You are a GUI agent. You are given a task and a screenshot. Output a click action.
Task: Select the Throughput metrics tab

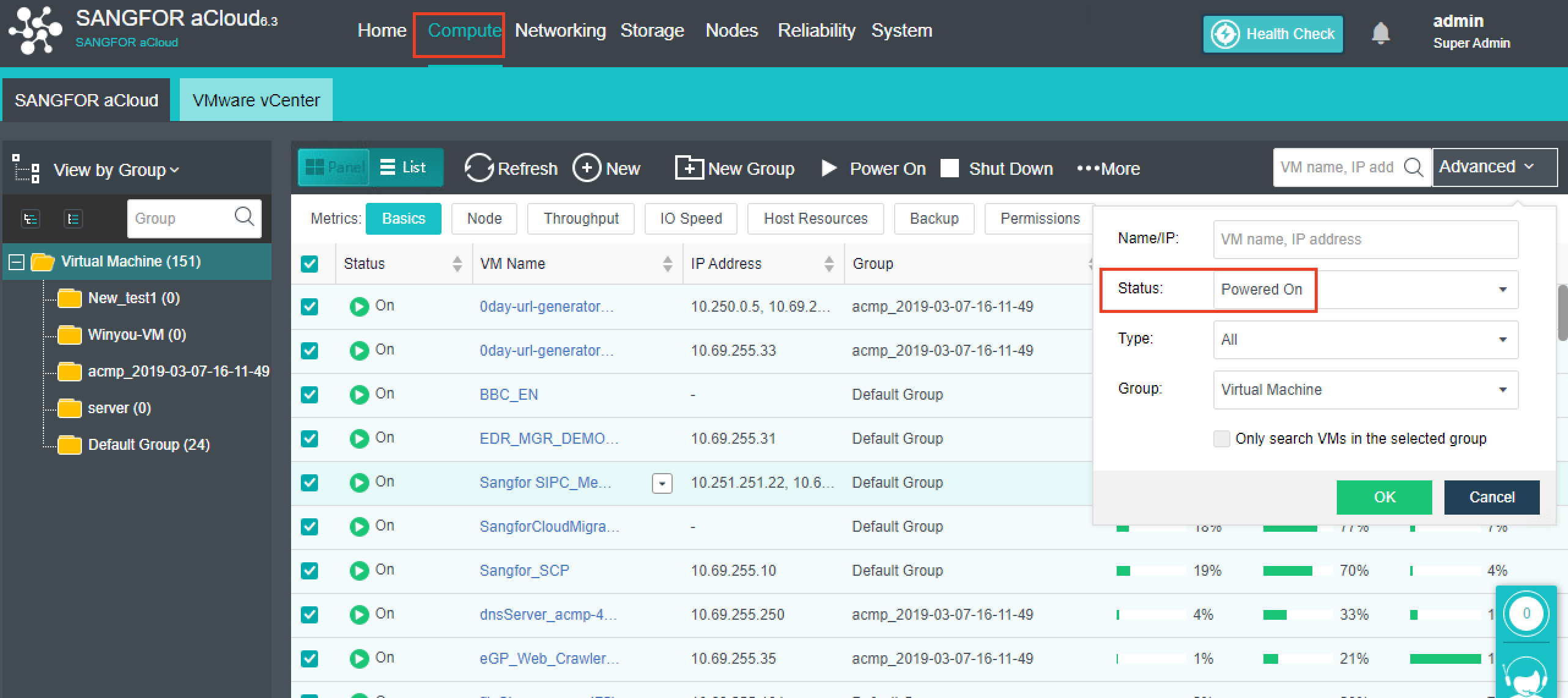click(x=581, y=218)
